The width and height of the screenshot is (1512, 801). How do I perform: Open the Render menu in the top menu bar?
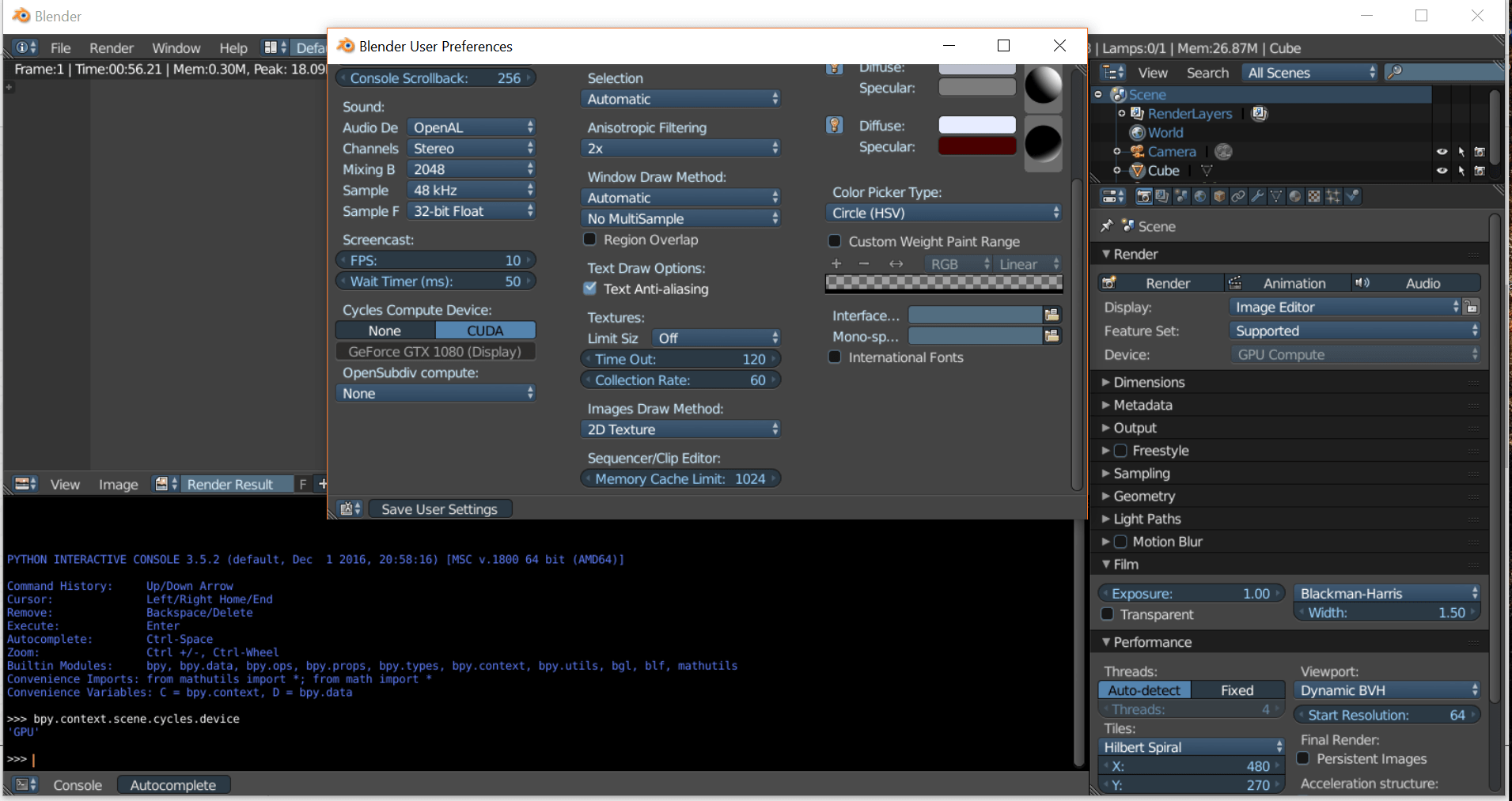point(111,47)
